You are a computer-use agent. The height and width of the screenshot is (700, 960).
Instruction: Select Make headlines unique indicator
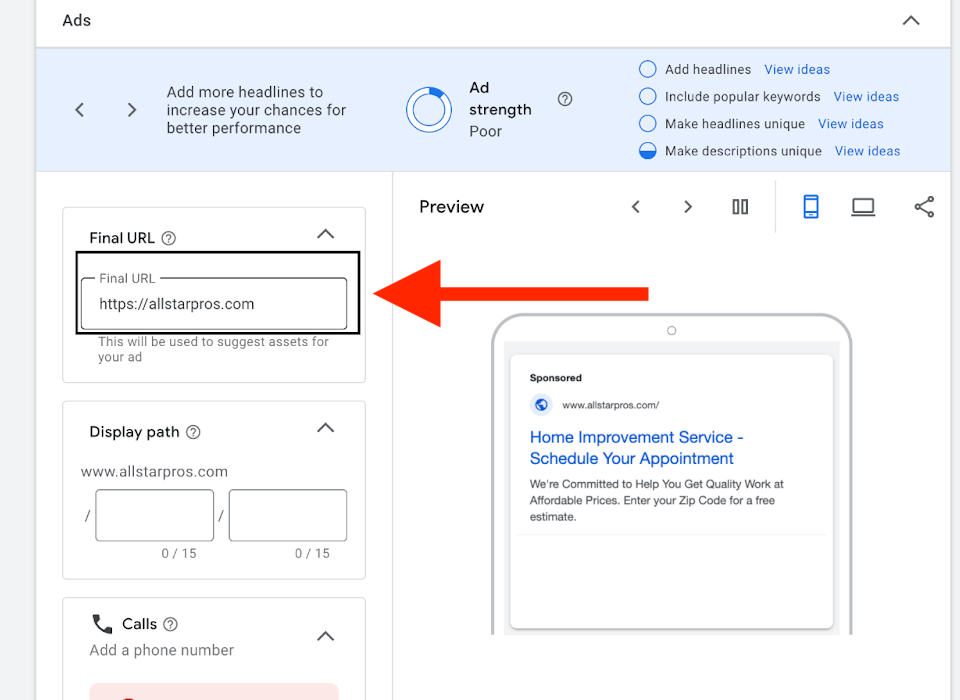[x=647, y=124]
